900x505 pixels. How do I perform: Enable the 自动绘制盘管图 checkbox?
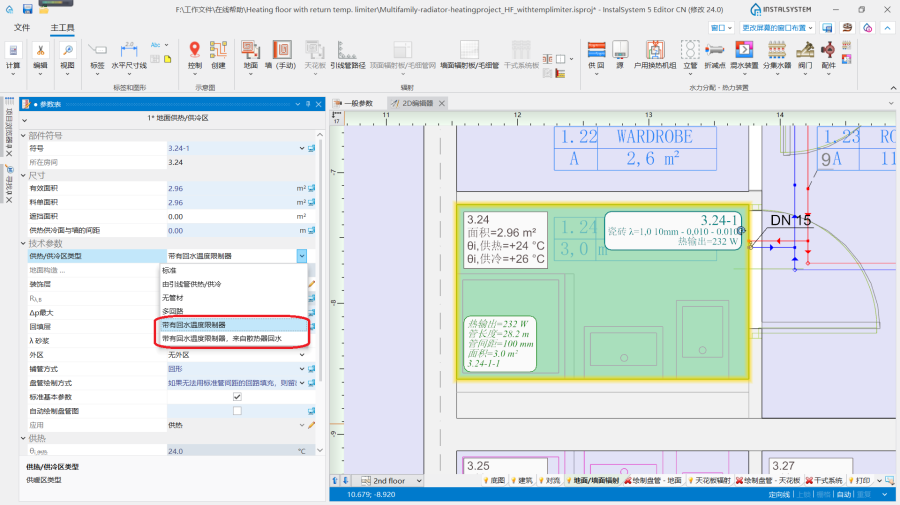(237, 411)
